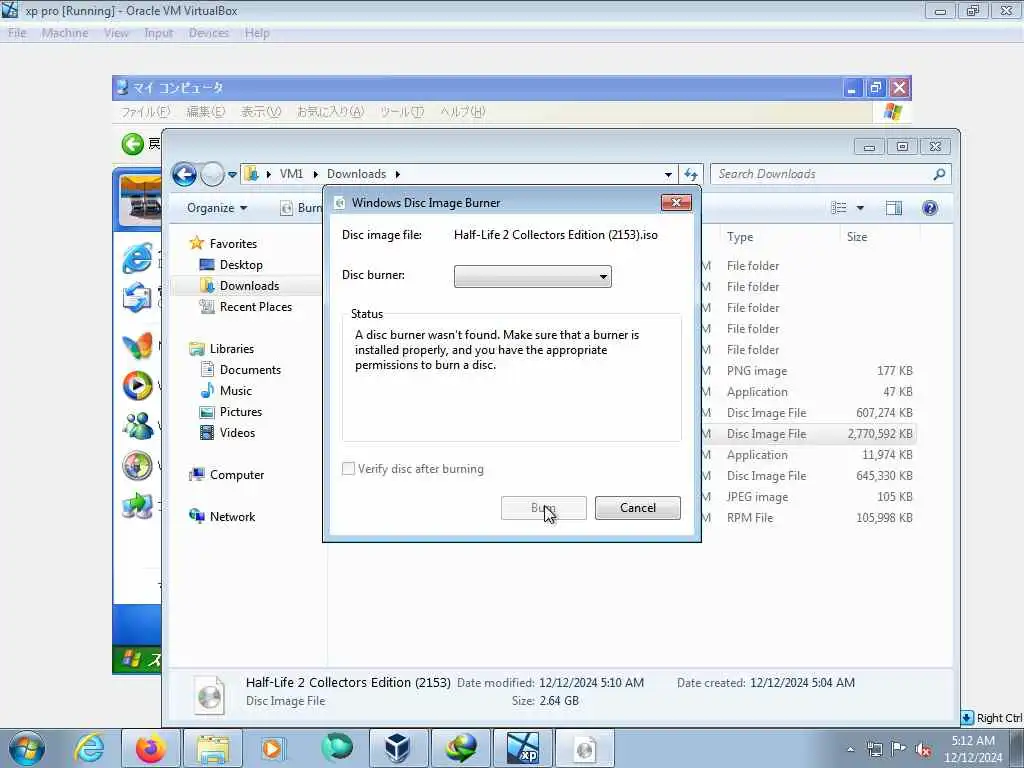Click the Explorer forward navigation button

tap(212, 174)
